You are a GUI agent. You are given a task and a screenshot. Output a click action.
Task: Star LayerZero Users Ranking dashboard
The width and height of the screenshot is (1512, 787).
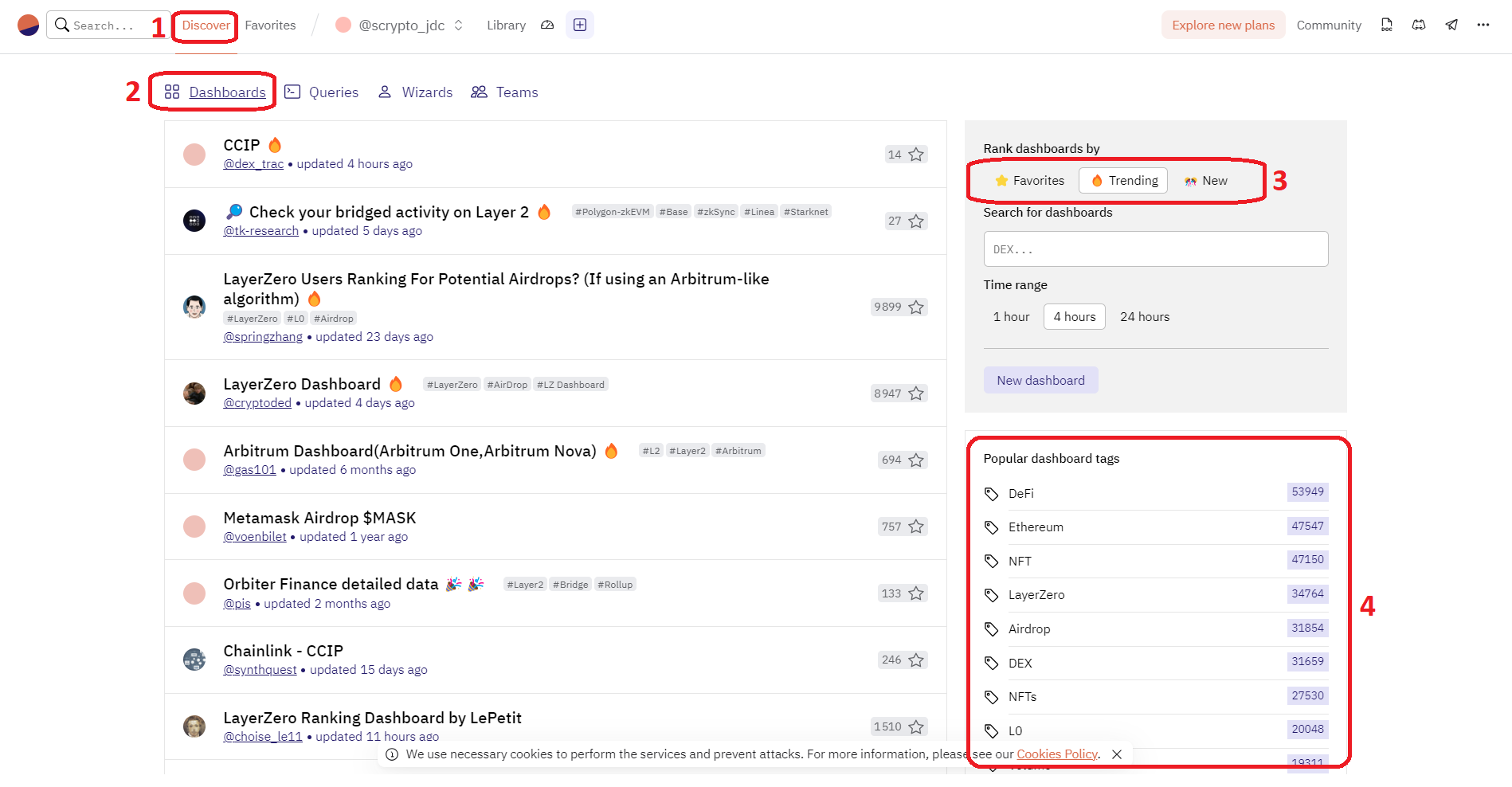pos(916,307)
